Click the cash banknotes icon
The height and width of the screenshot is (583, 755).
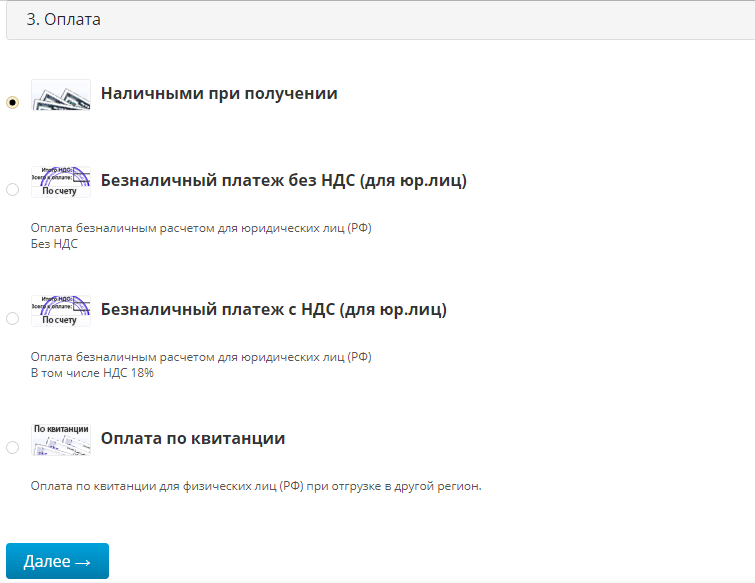click(61, 95)
